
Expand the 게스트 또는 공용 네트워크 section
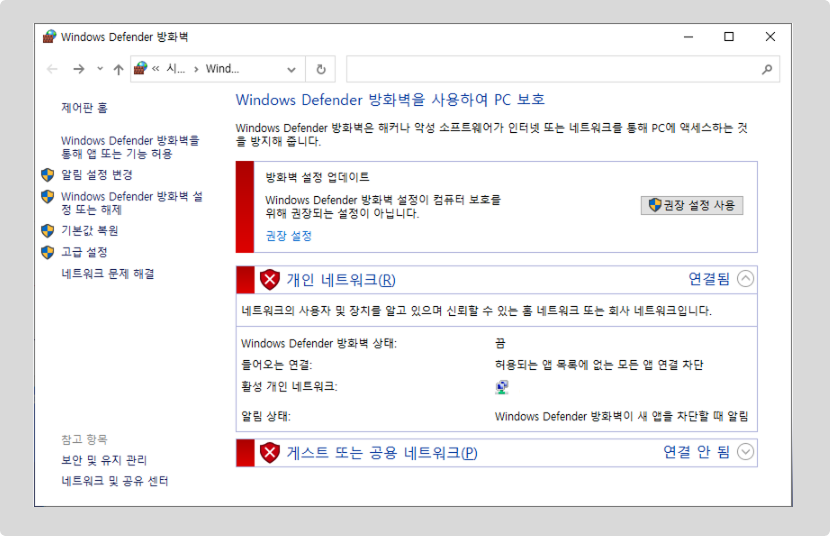745,452
